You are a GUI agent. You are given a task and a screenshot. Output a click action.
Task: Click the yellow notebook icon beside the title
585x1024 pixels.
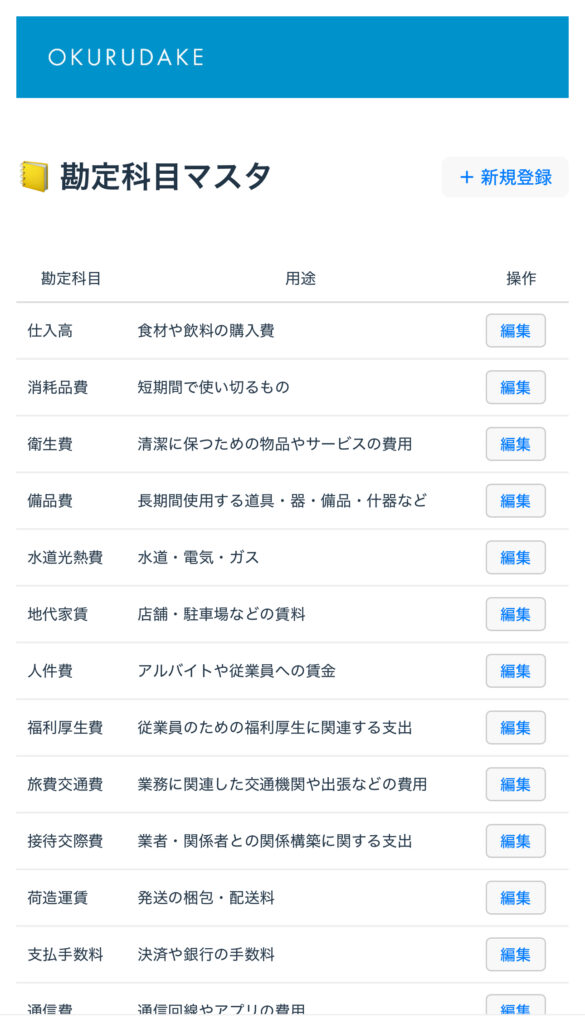34,176
